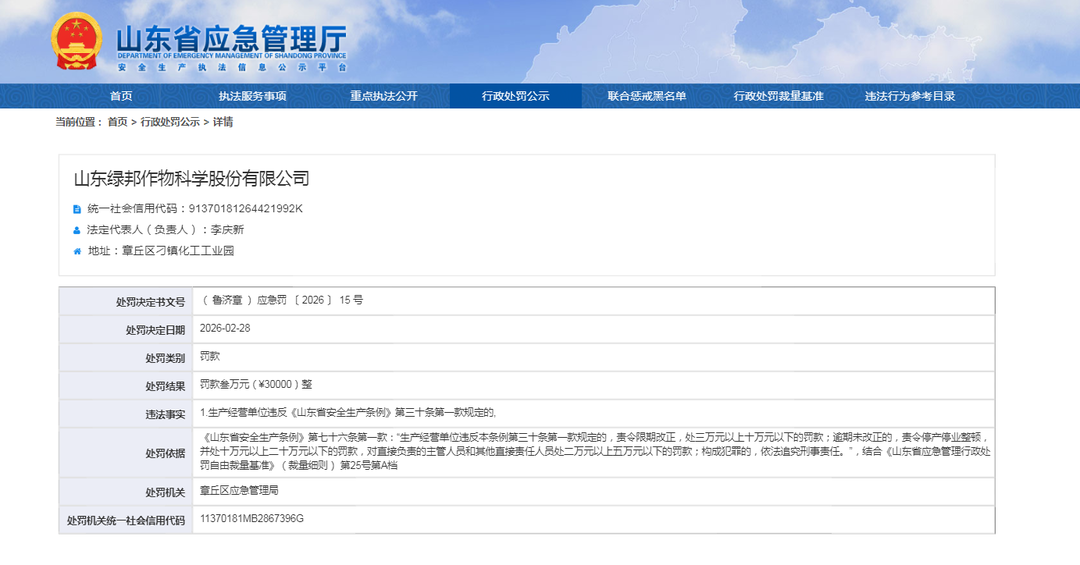Click the 山东省应急管理厅 site title
The height and width of the screenshot is (565, 1080).
[x=231, y=38]
